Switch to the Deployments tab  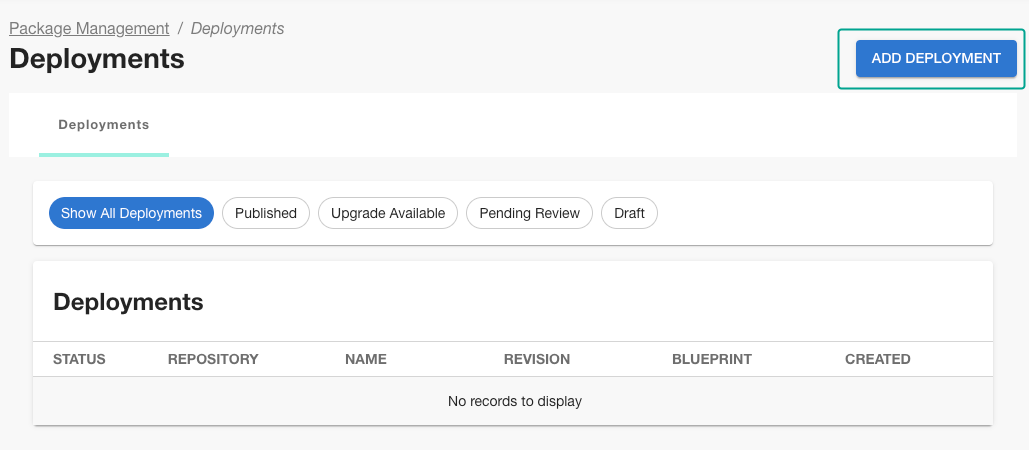[104, 125]
